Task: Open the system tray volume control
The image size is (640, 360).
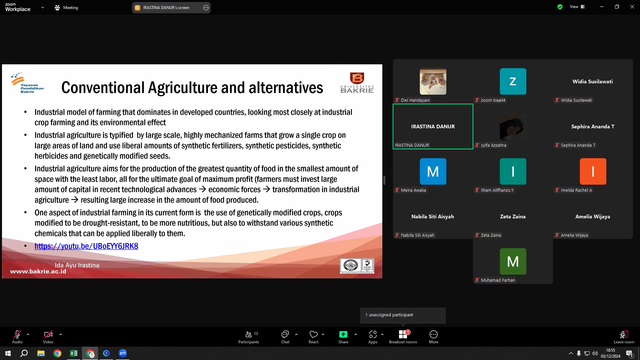Action: (595, 353)
